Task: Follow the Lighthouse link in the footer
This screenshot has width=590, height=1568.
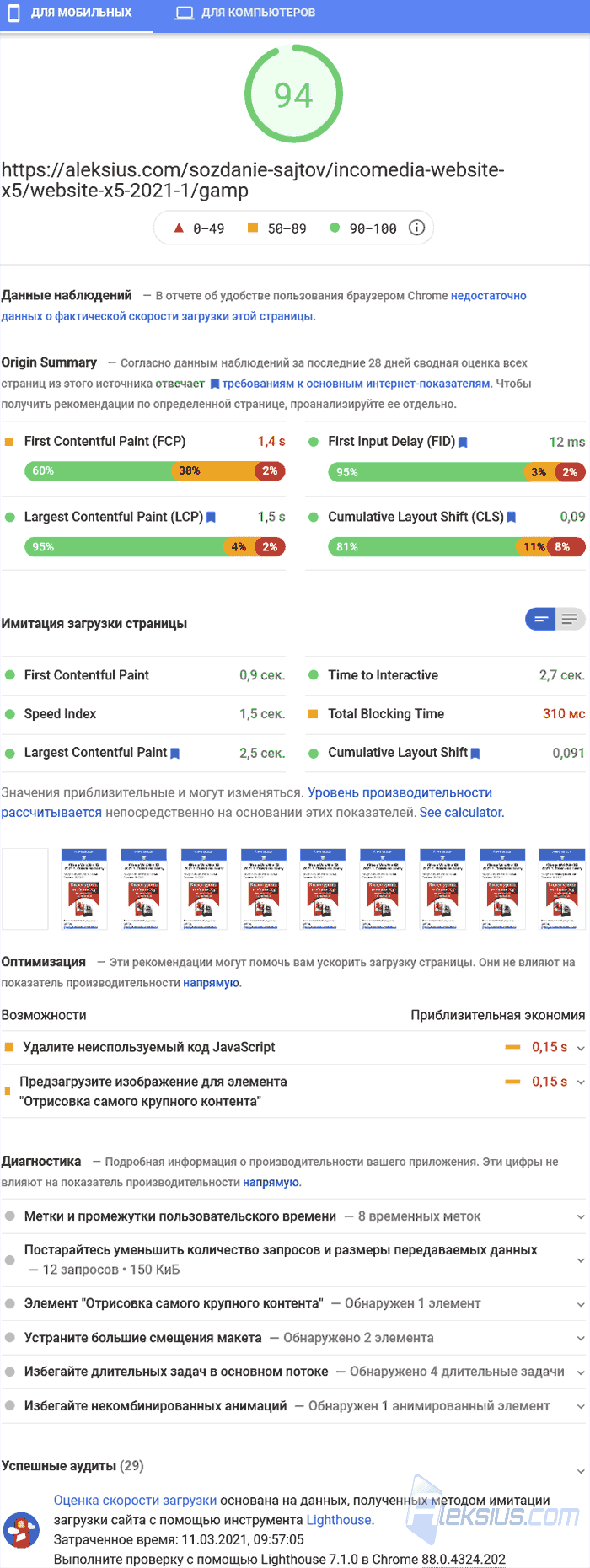Action: [339, 1520]
